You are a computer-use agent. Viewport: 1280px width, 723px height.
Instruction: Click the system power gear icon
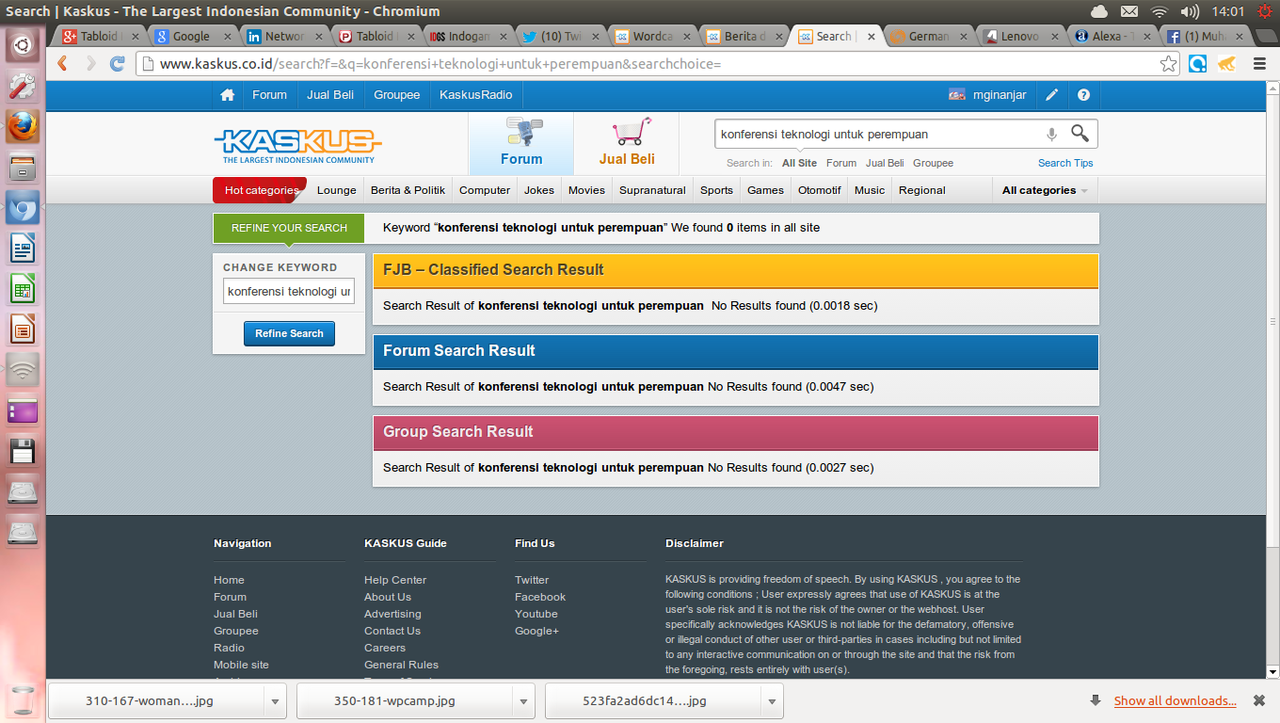(x=1265, y=11)
